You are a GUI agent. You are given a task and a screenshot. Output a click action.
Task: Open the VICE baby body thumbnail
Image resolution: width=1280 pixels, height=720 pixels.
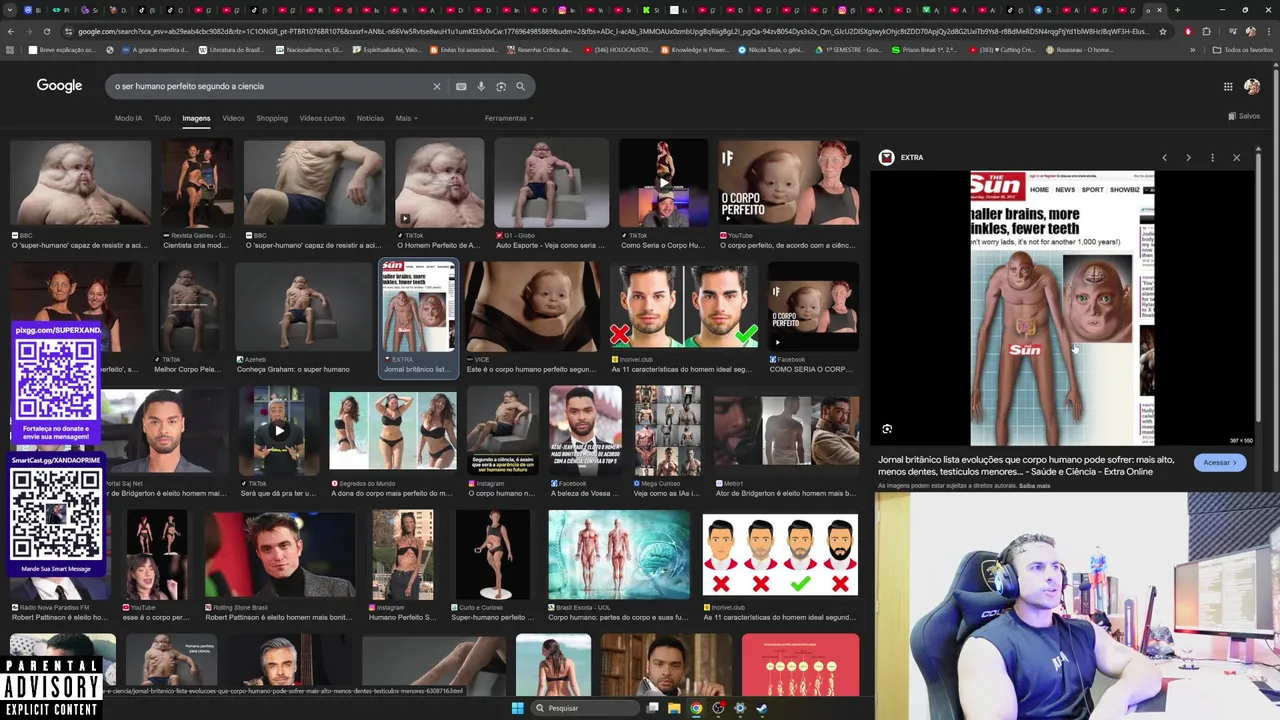533,307
